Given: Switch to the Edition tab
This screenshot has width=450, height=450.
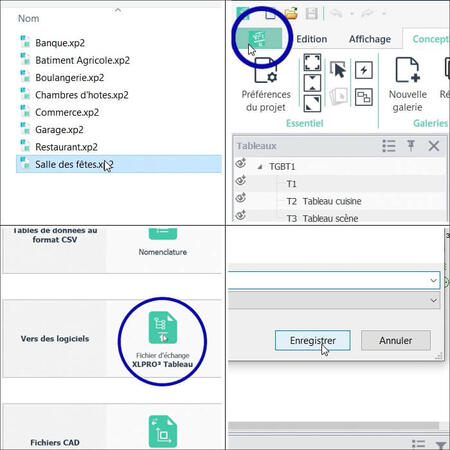Looking at the screenshot, I should click(312, 39).
